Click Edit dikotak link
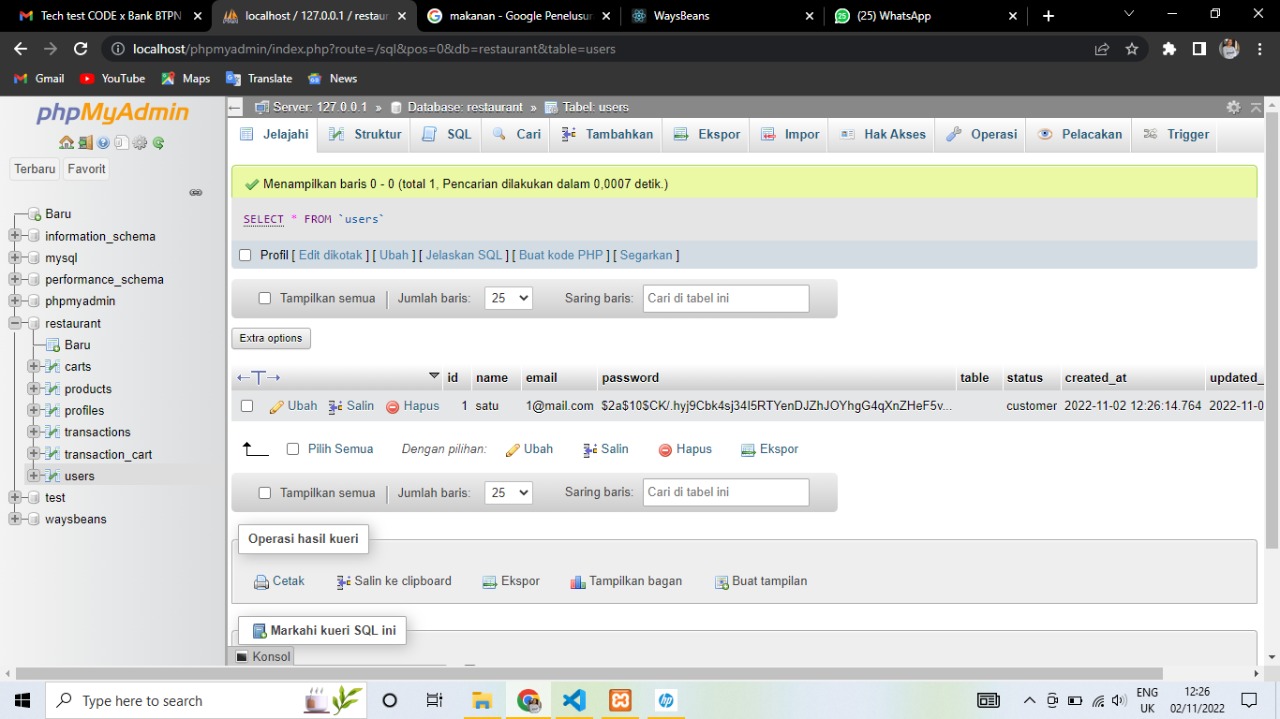This screenshot has width=1280, height=719. (331, 255)
